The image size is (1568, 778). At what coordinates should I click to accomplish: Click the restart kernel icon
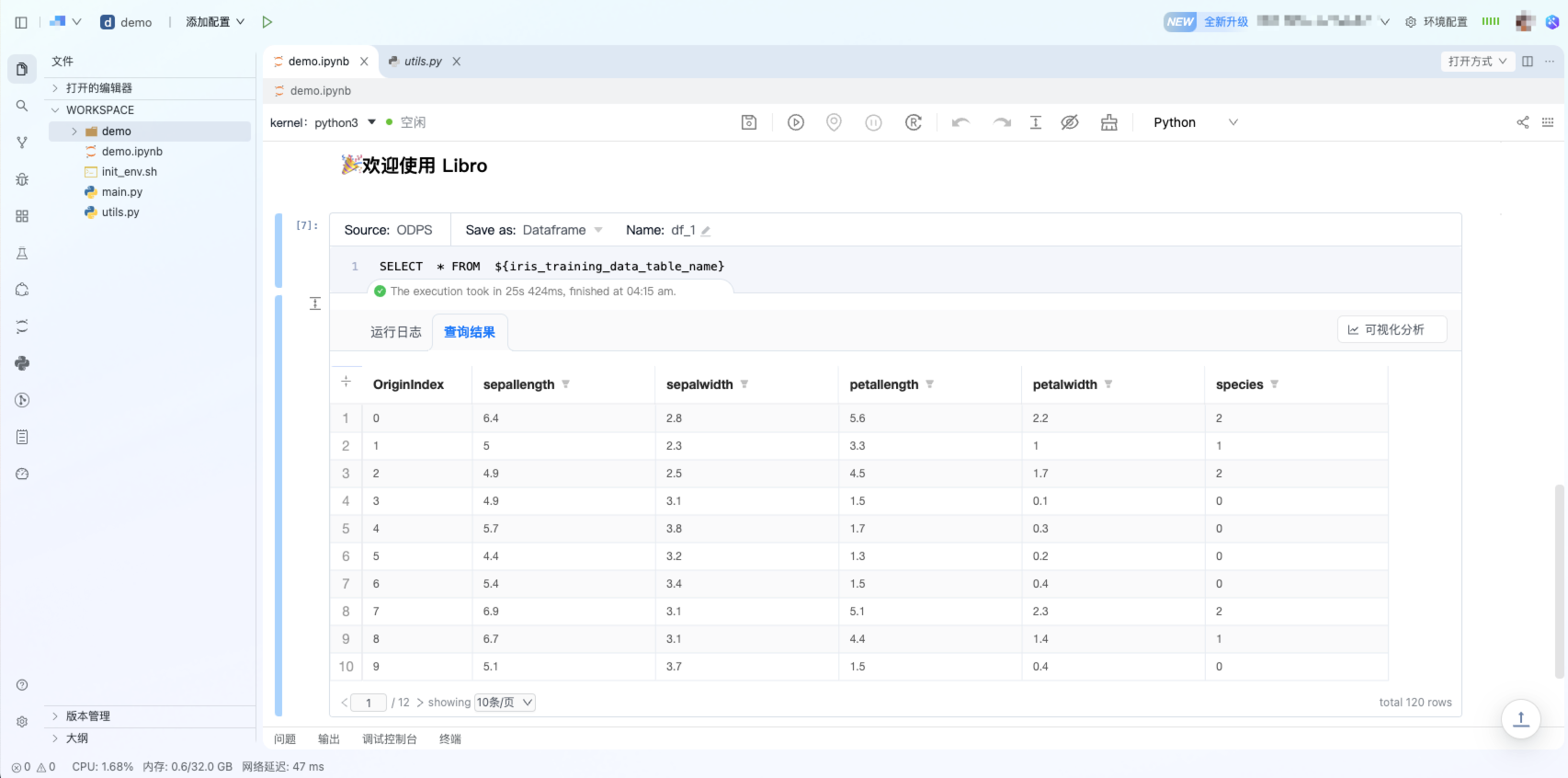tap(914, 122)
